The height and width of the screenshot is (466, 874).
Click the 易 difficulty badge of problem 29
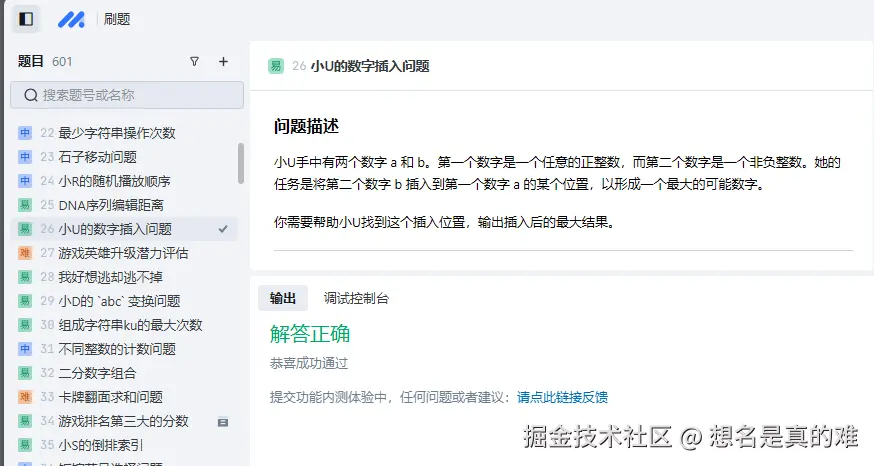pyautogui.click(x=25, y=300)
